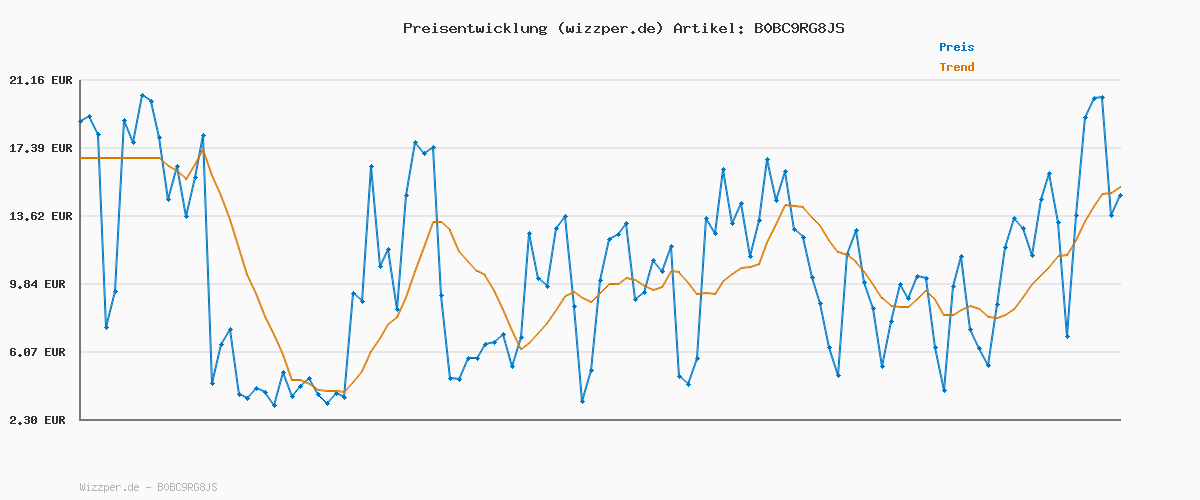
Task: Click the 21.16 EUR axis label
Action: pos(40,80)
